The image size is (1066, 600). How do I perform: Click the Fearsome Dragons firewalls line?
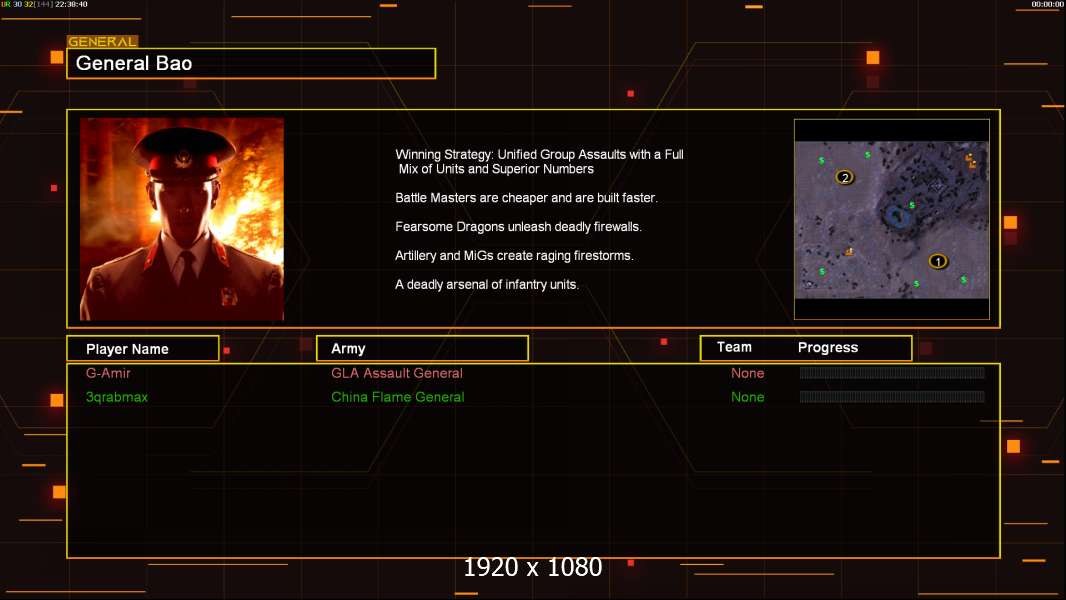518,226
